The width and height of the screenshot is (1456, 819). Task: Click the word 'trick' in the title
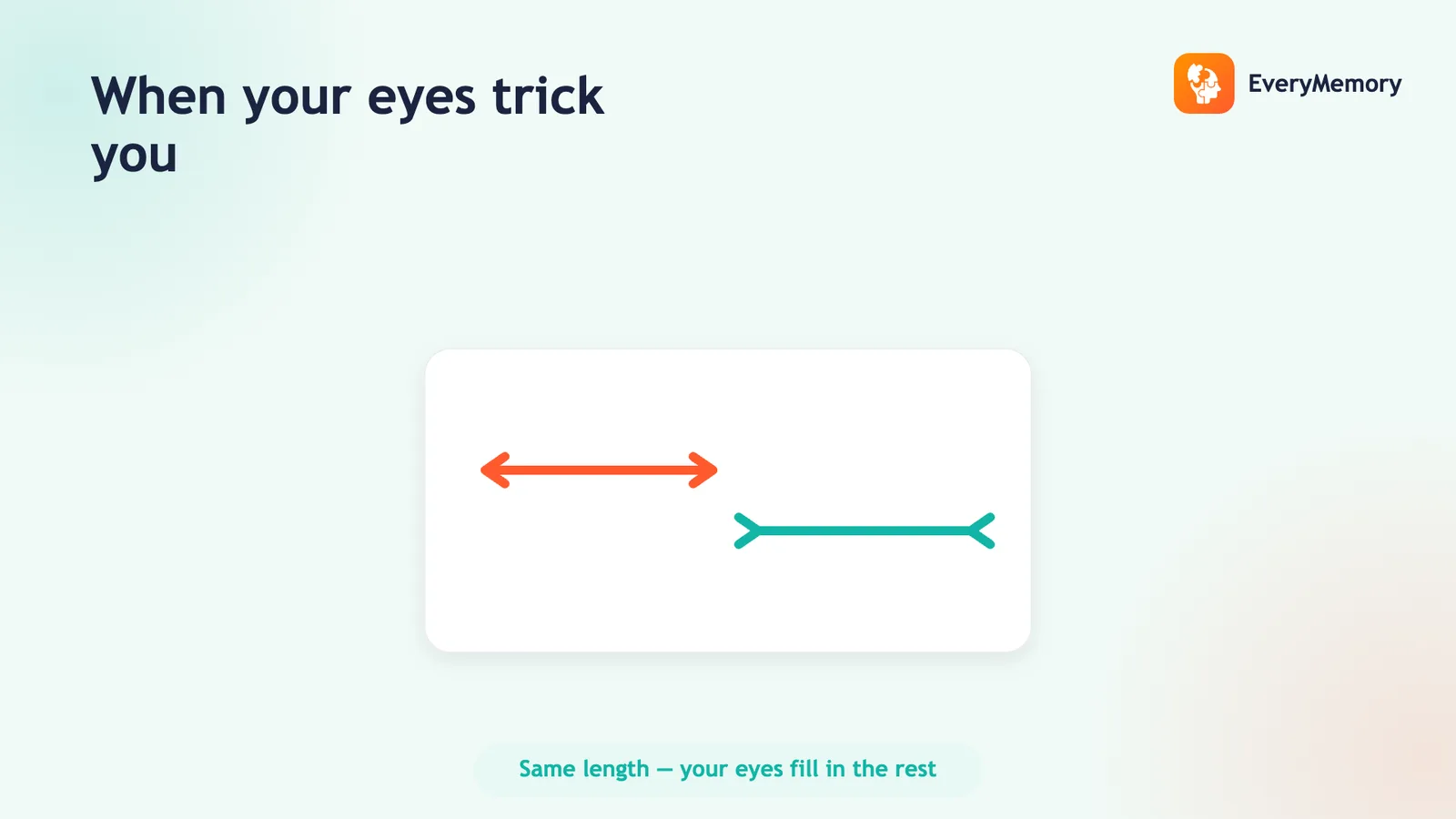548,96
